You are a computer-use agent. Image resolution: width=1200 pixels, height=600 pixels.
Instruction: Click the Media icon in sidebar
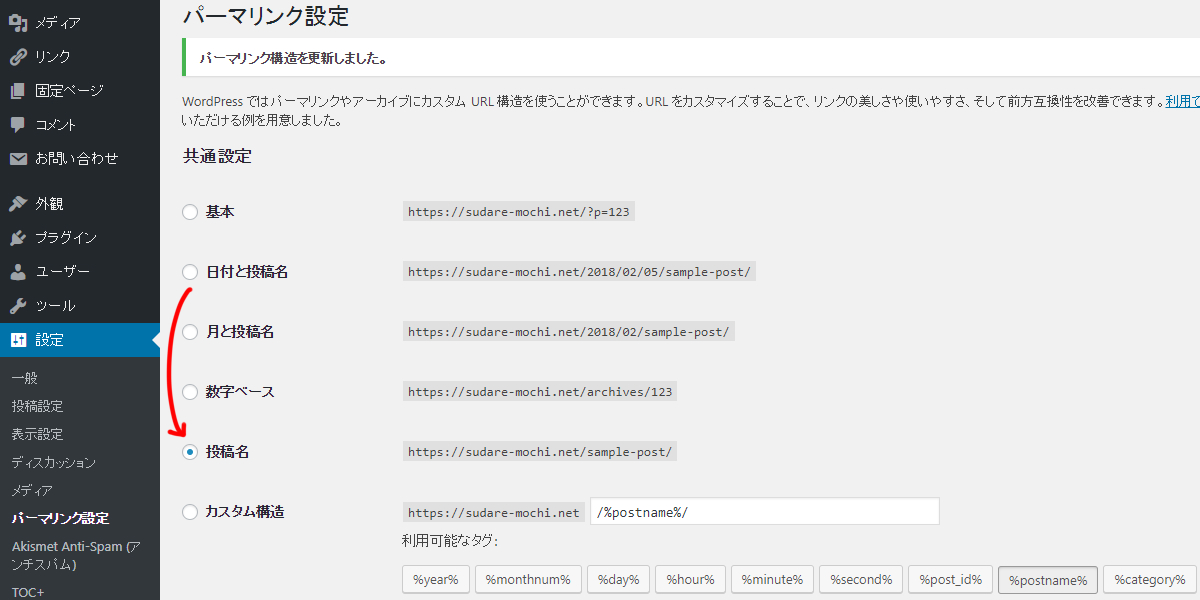pos(18,22)
